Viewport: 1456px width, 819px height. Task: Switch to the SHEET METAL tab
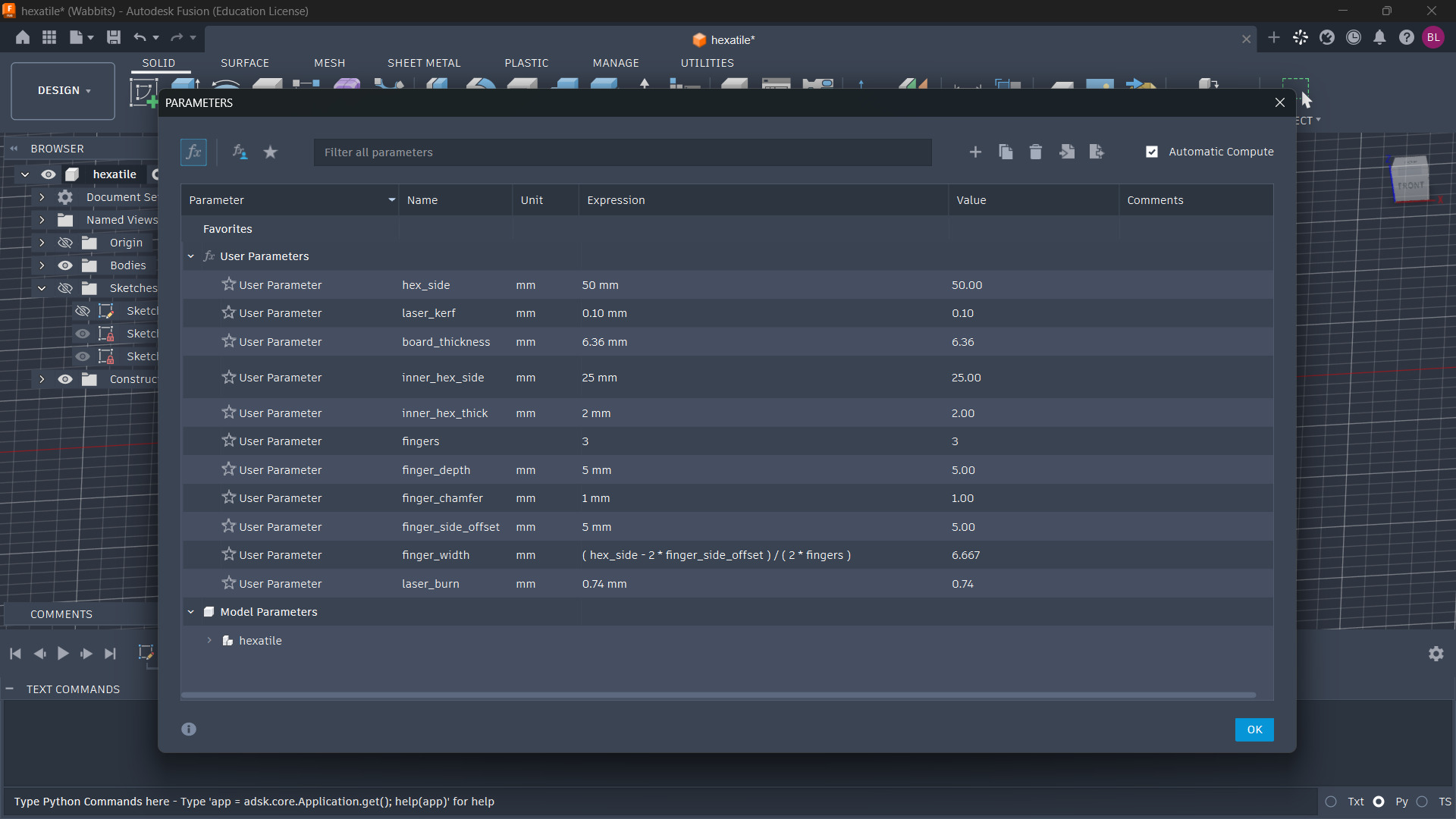pos(424,63)
